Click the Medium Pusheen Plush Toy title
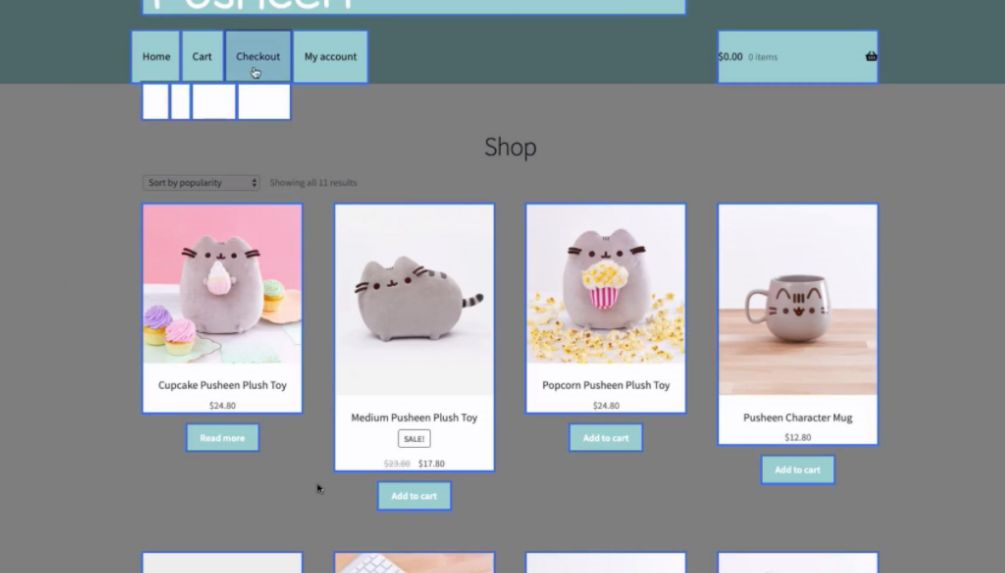This screenshot has width=1005, height=573. (414, 417)
